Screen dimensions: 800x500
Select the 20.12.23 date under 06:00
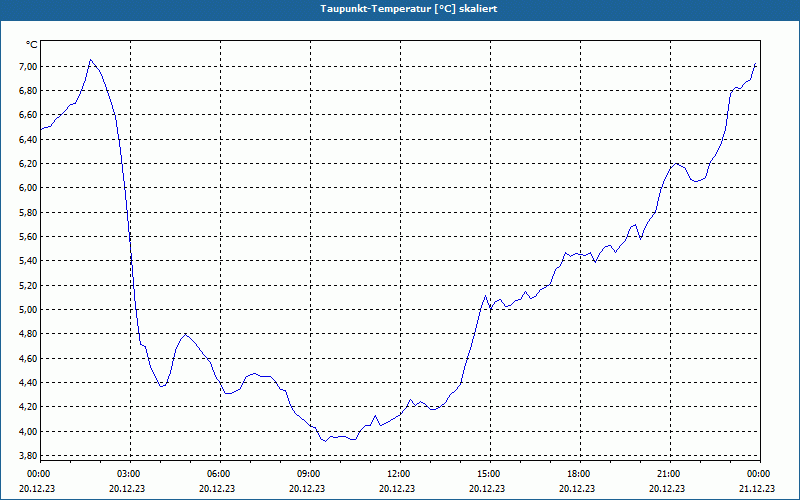point(217,488)
